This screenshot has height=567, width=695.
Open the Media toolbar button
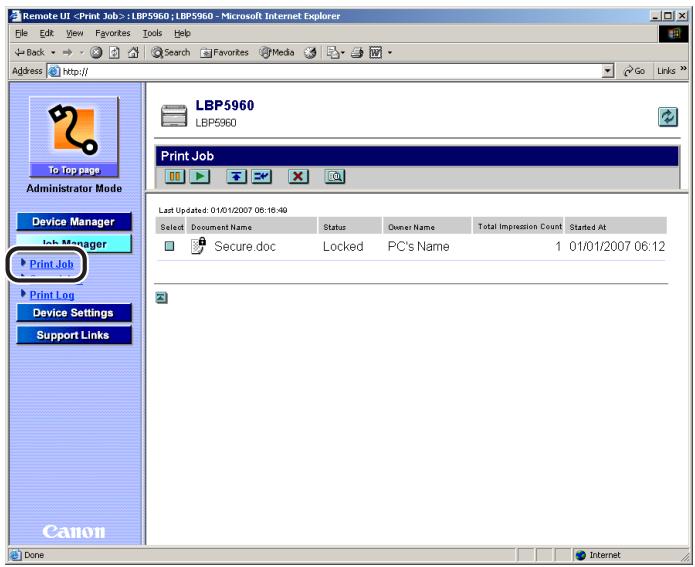[277, 53]
